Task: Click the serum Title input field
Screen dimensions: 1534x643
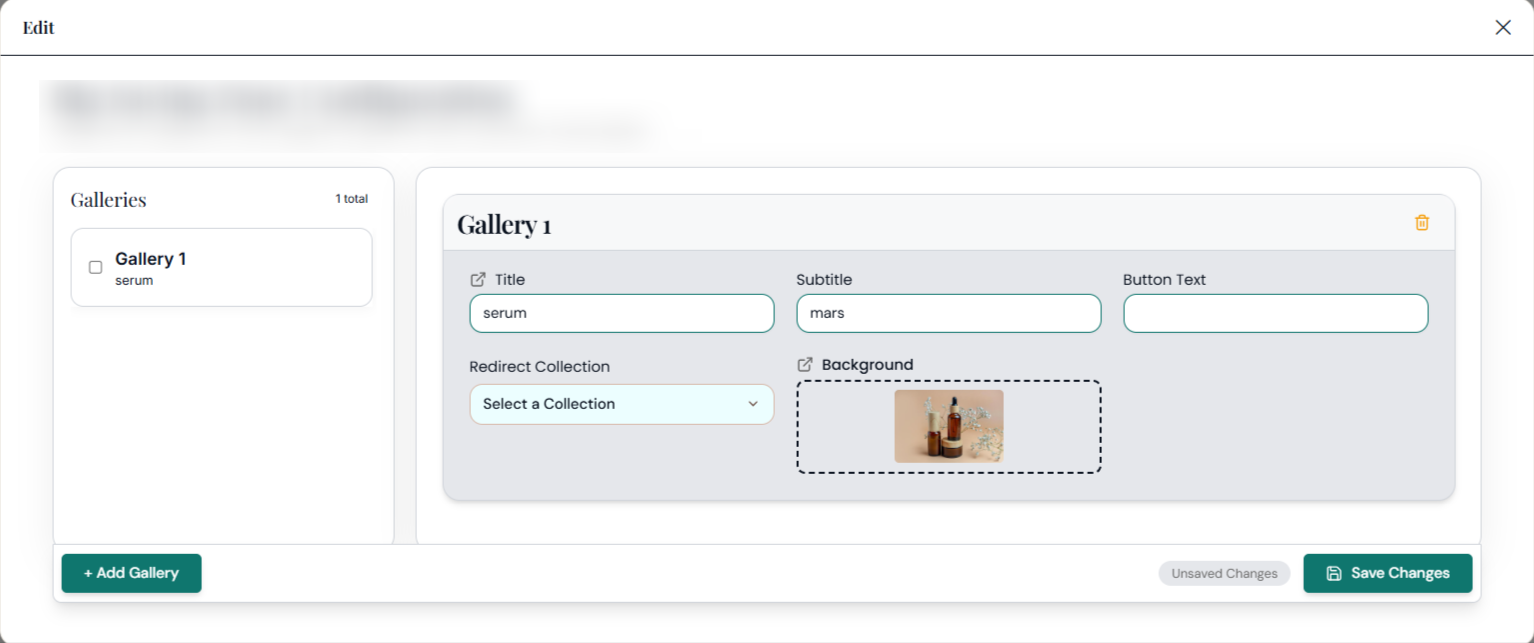Action: tap(621, 313)
